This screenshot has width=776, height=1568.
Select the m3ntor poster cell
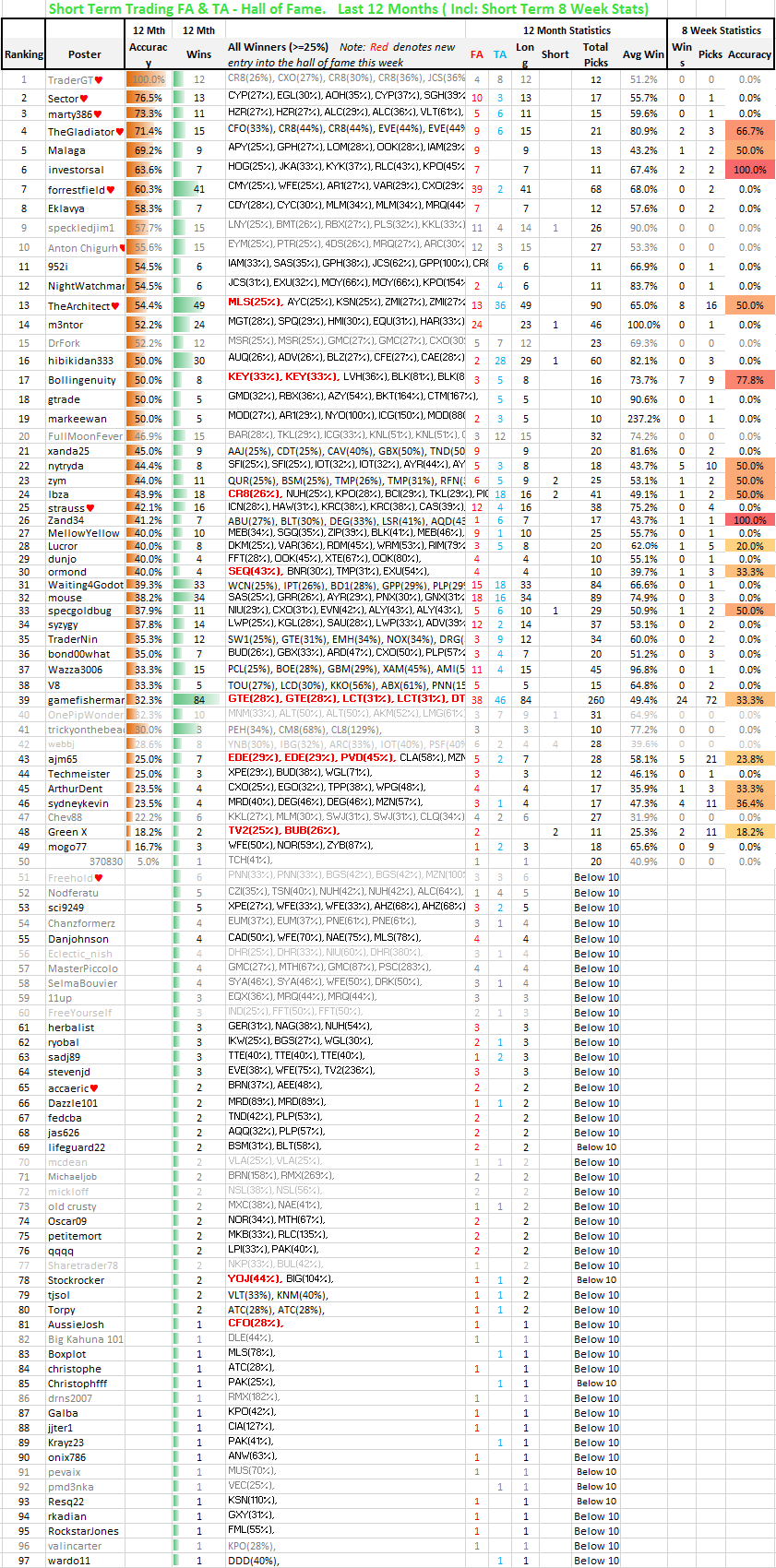85,325
